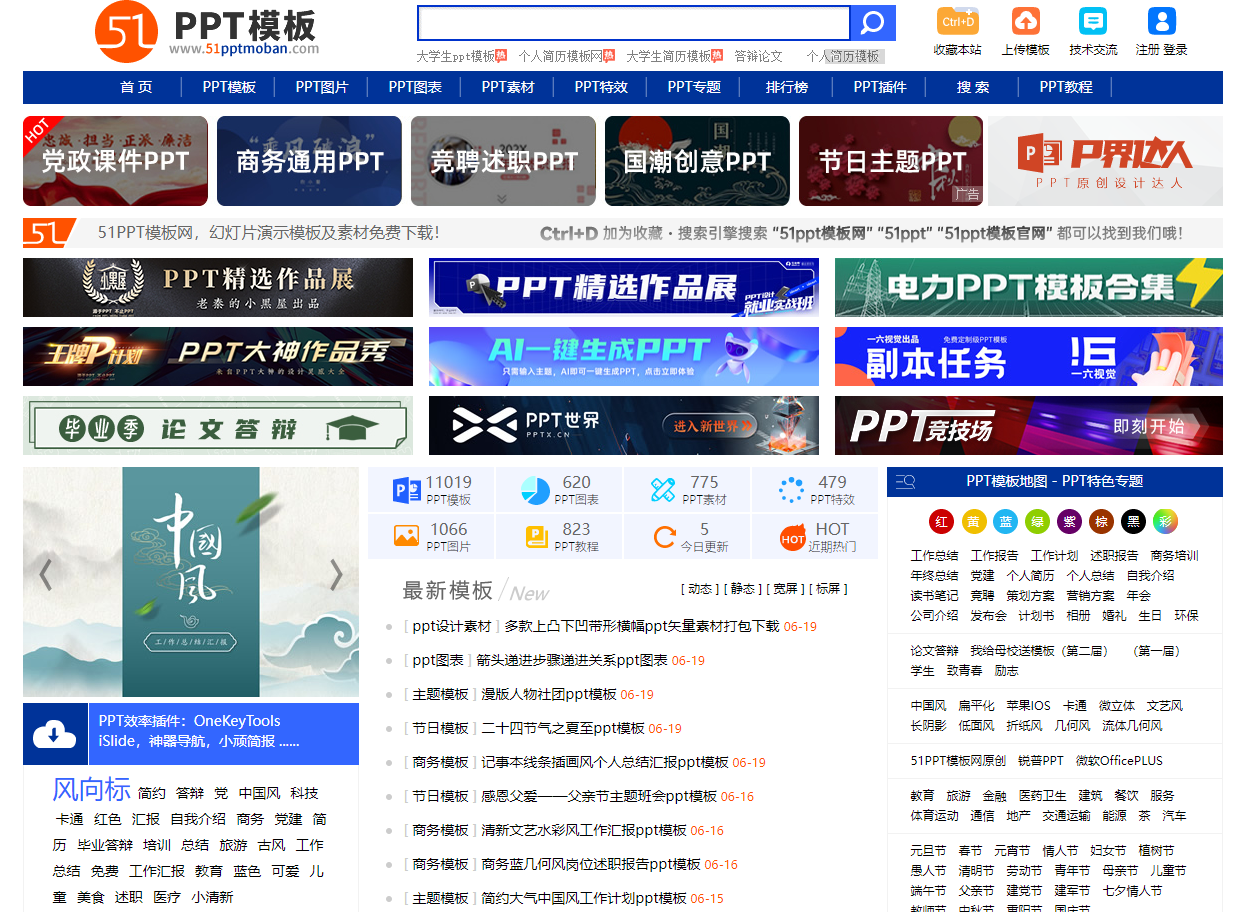Click the HOT 近期热门 icon
This screenshot has width=1237, height=912.
pyautogui.click(x=793, y=538)
